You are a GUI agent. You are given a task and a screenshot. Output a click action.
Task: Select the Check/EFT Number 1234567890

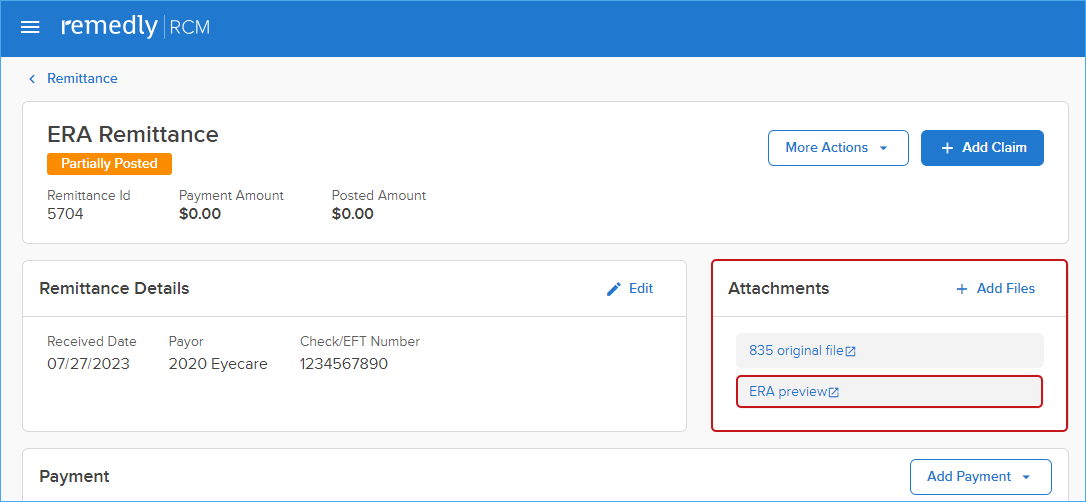(x=344, y=364)
